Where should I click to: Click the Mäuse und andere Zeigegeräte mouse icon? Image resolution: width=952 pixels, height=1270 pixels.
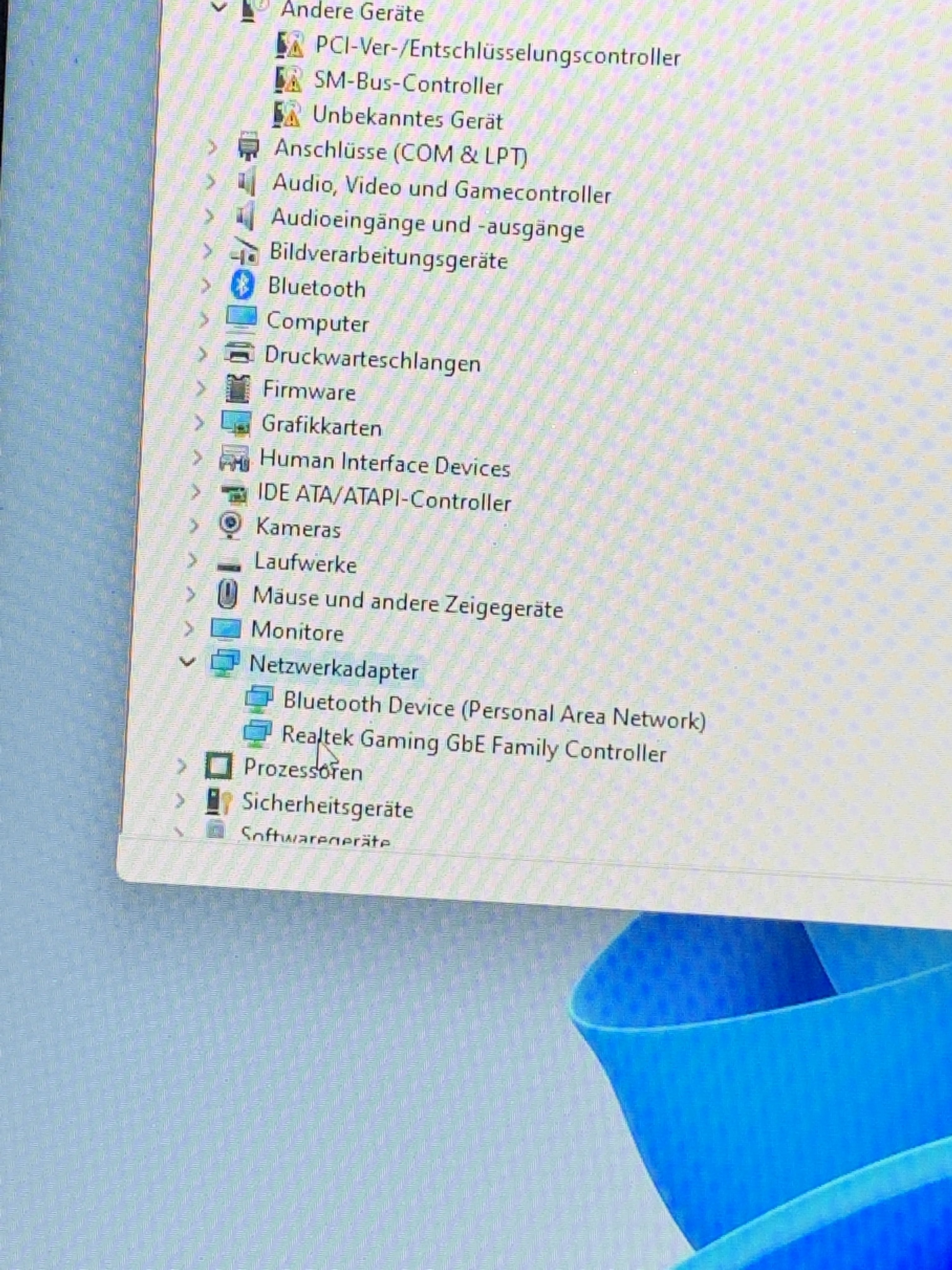(228, 594)
